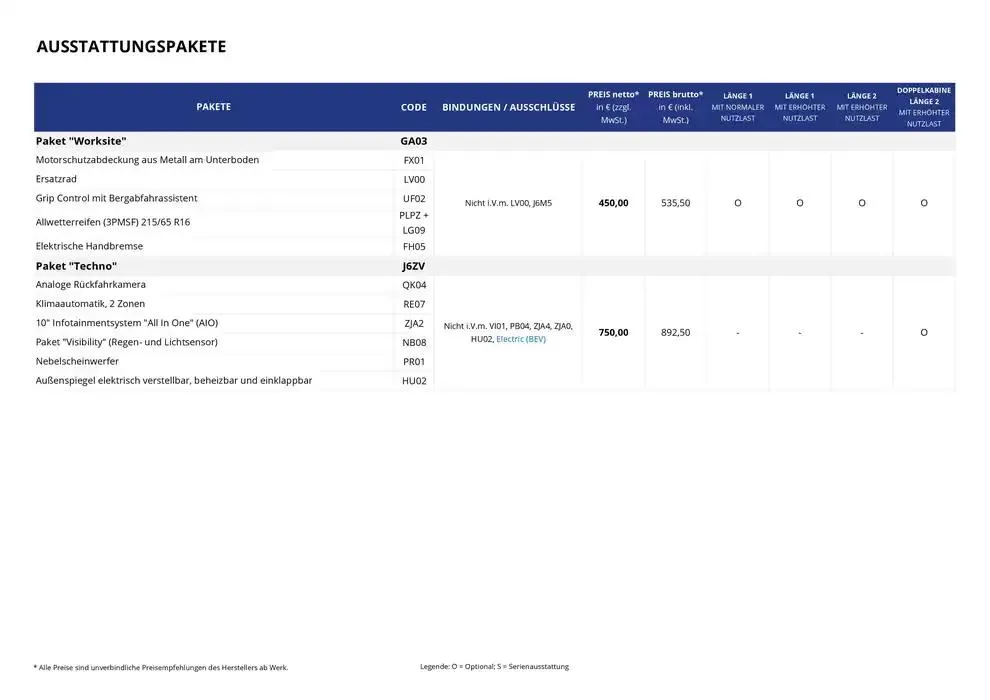Click the Electric (BEV) link text
The image size is (990, 700).
point(521,339)
